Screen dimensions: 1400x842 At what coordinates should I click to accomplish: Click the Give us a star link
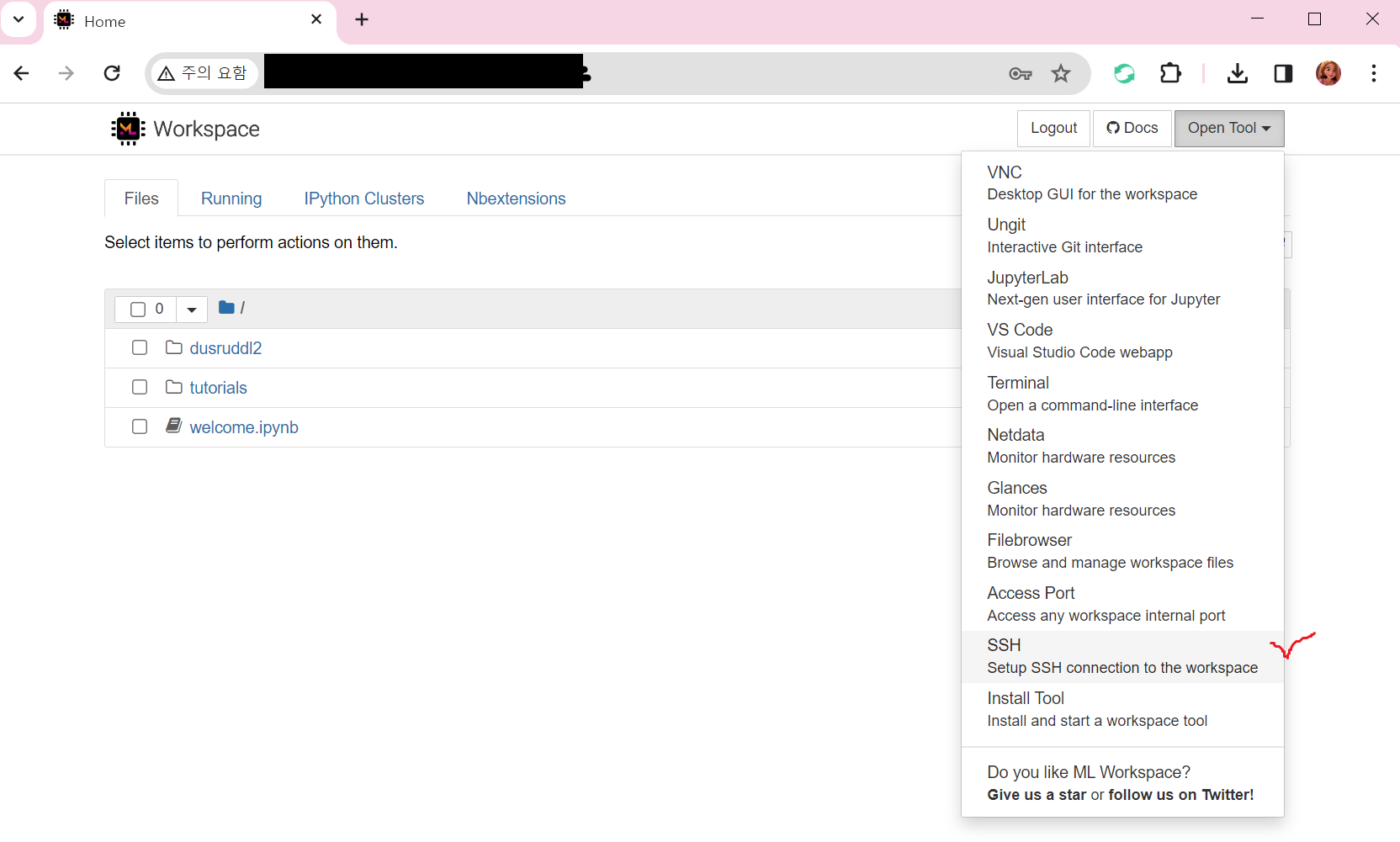point(1037,795)
